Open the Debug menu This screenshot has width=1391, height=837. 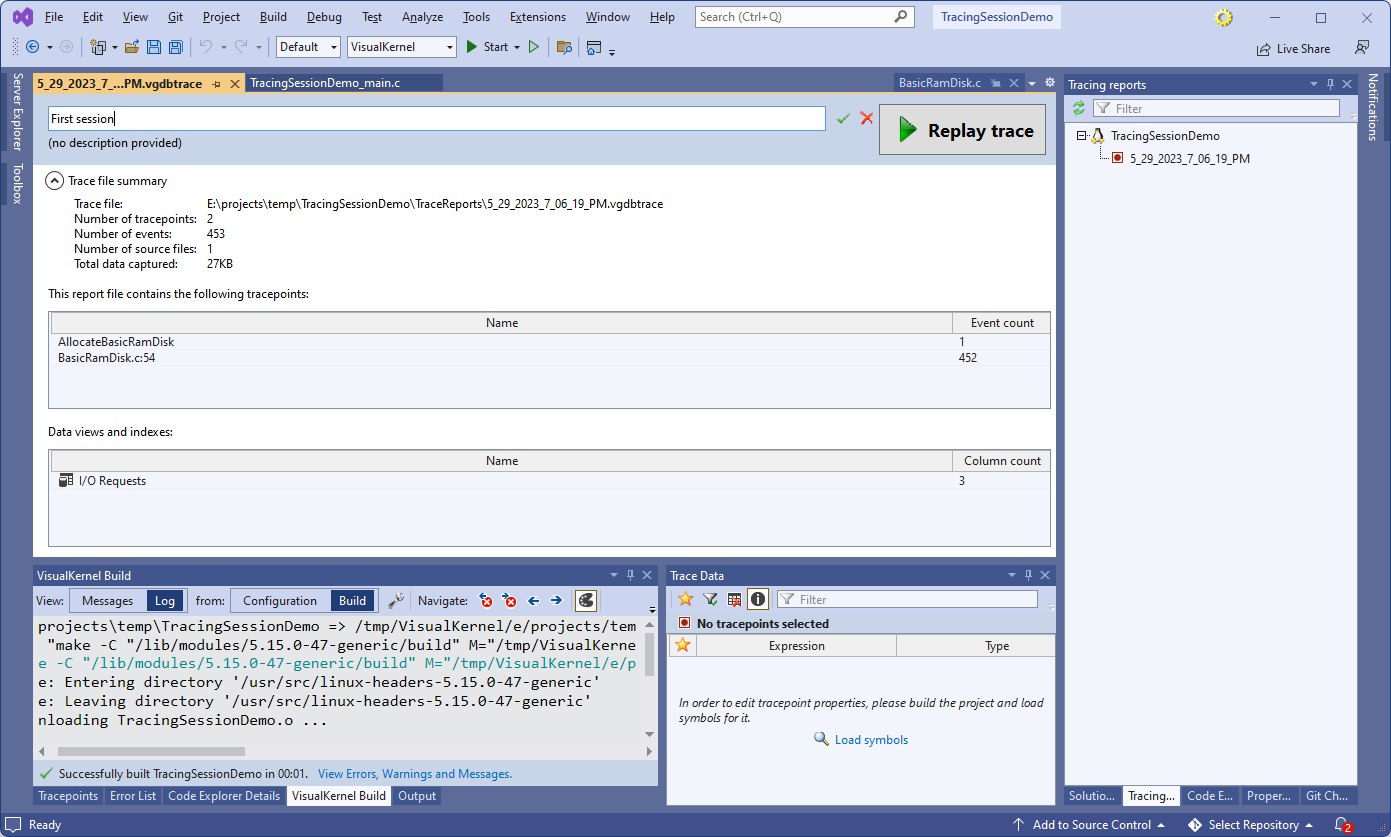point(324,17)
